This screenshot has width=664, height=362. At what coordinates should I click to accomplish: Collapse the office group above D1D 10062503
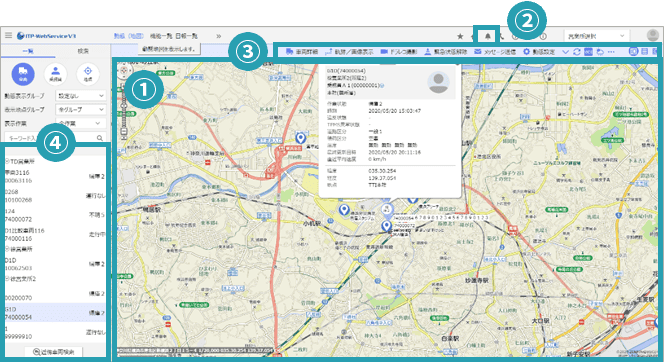7,249
